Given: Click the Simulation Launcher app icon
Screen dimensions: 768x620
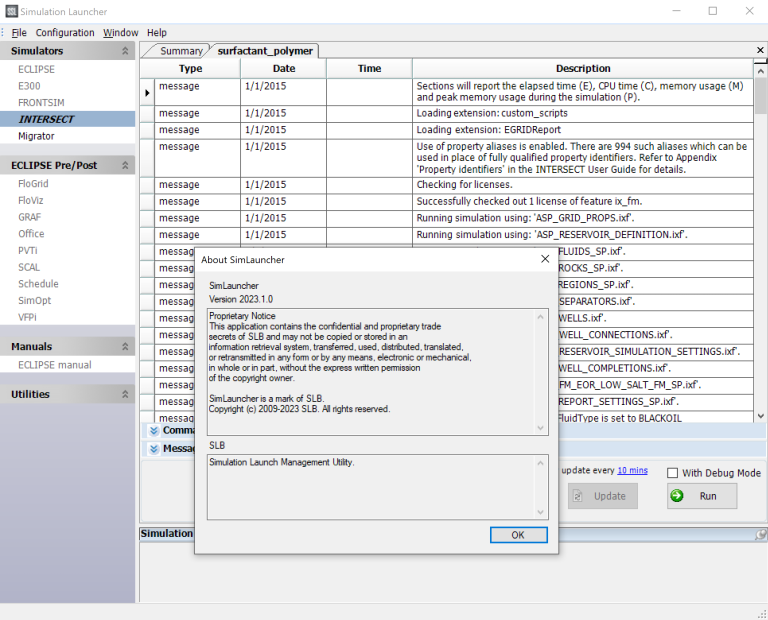Looking at the screenshot, I should (x=11, y=11).
